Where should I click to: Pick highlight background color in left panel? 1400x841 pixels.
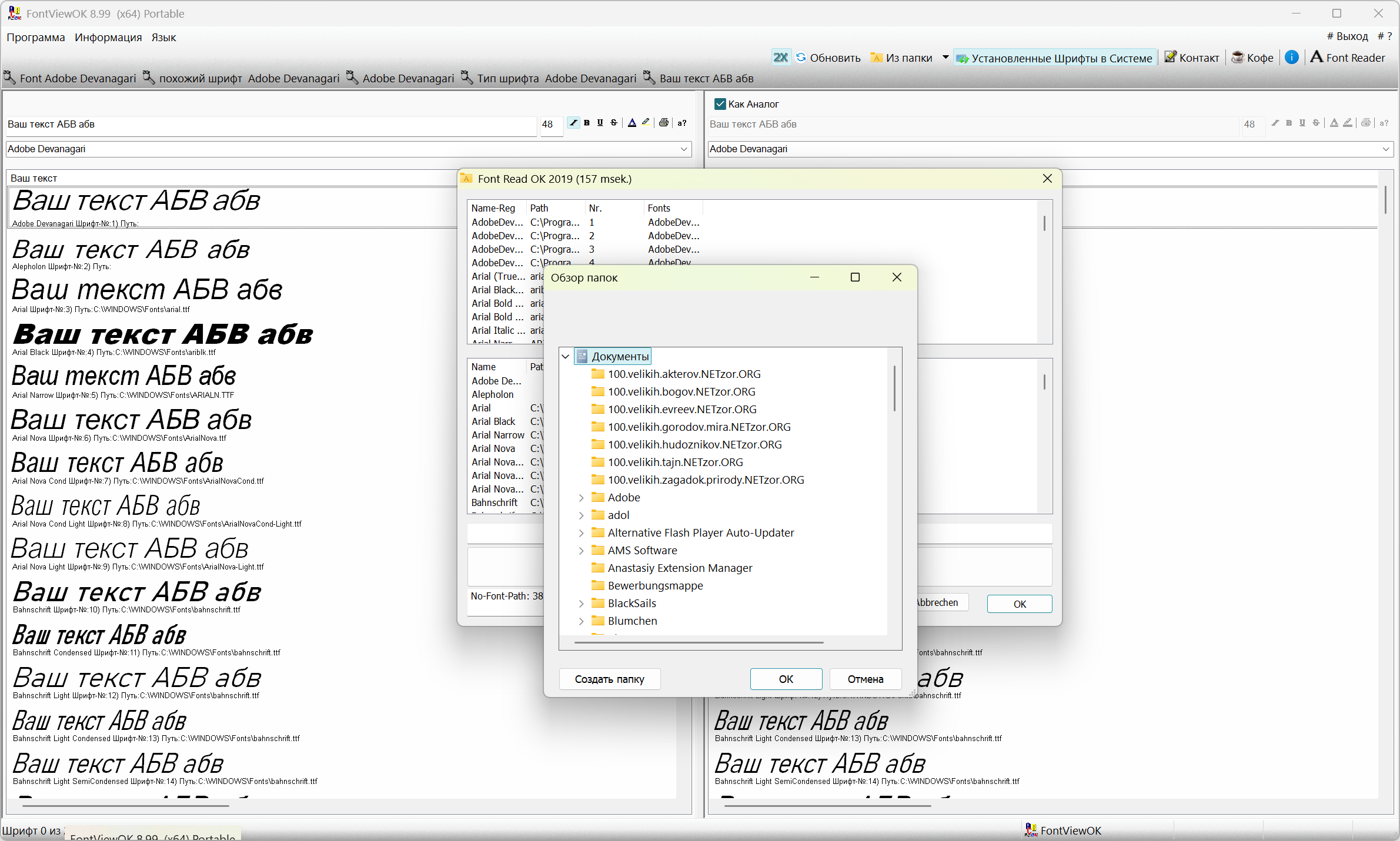(x=646, y=123)
